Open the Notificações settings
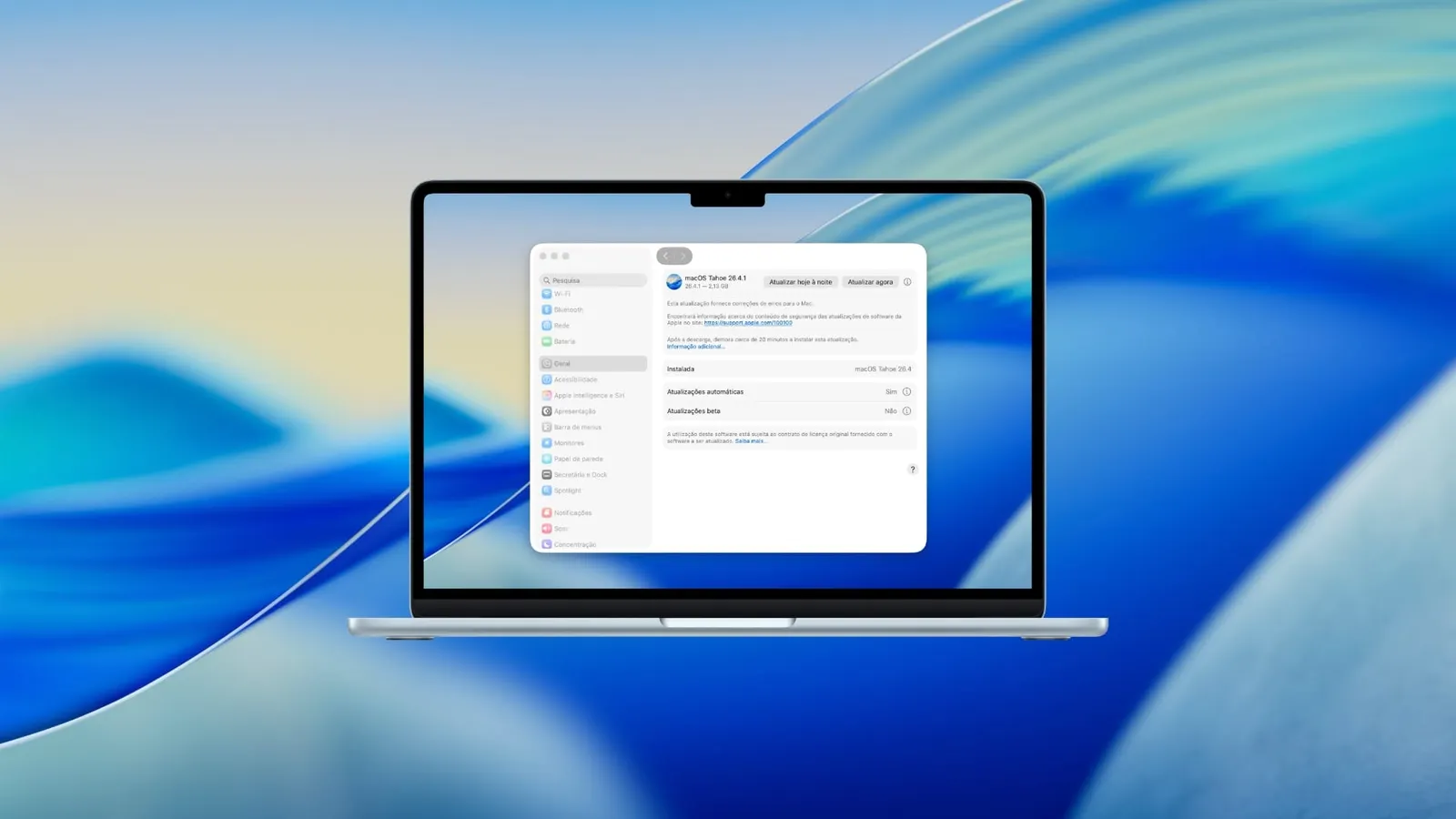Screen dimensions: 1456x819 tap(572, 512)
